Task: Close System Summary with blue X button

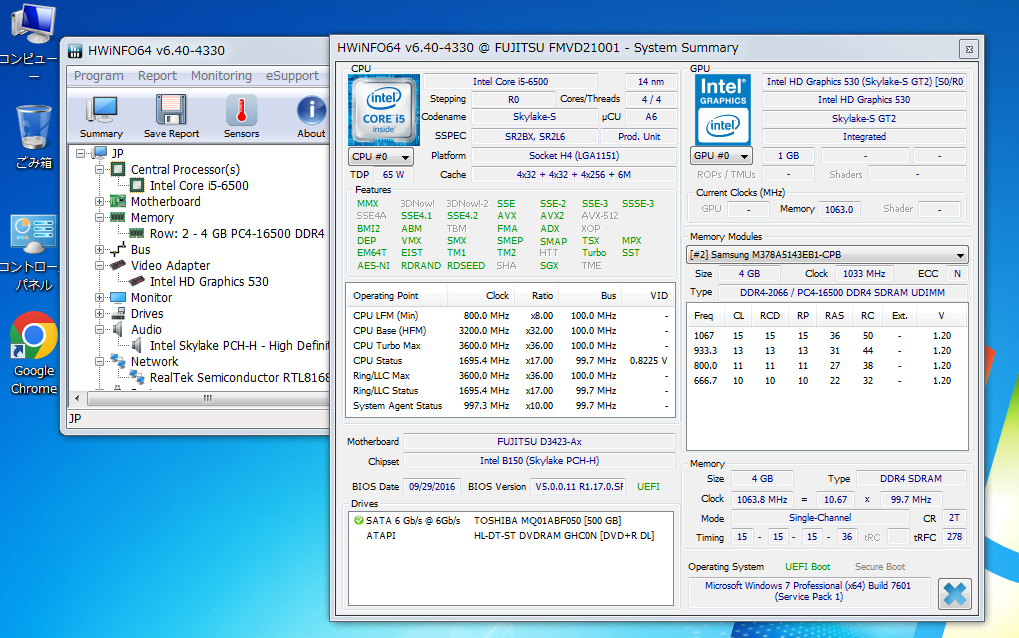Action: [x=955, y=593]
